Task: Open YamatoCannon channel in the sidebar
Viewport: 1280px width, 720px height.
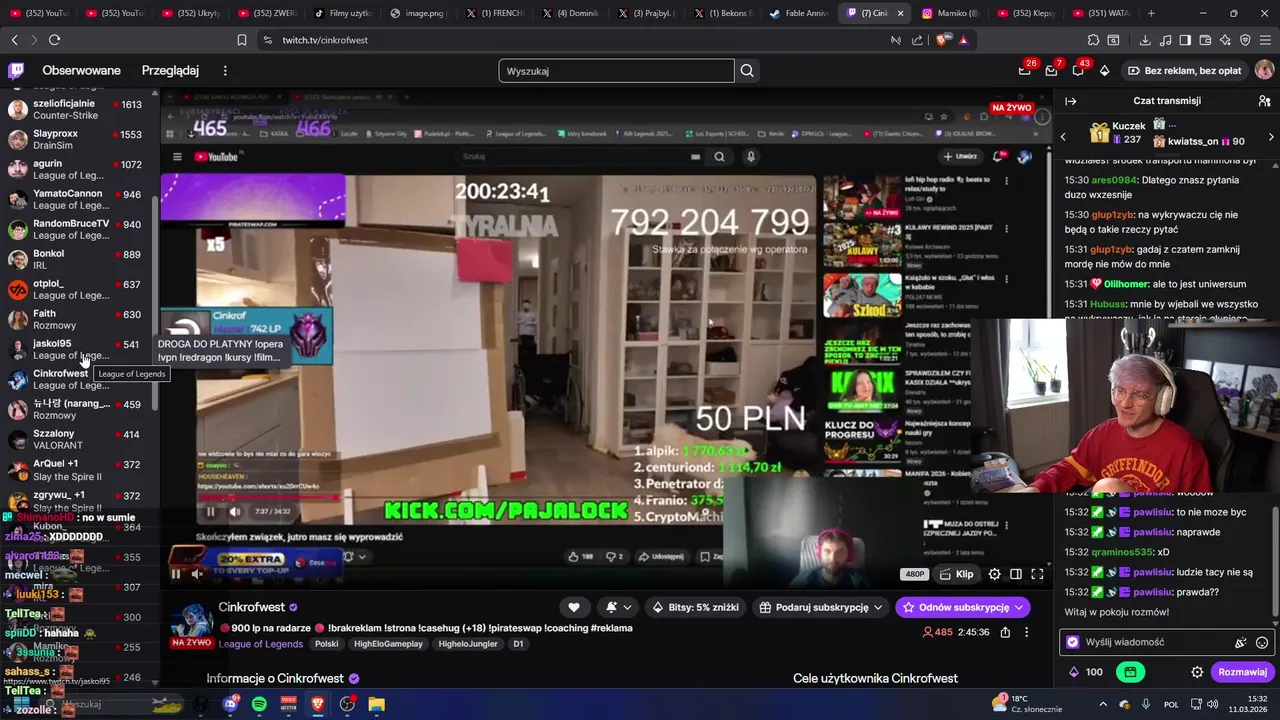Action: click(78, 199)
